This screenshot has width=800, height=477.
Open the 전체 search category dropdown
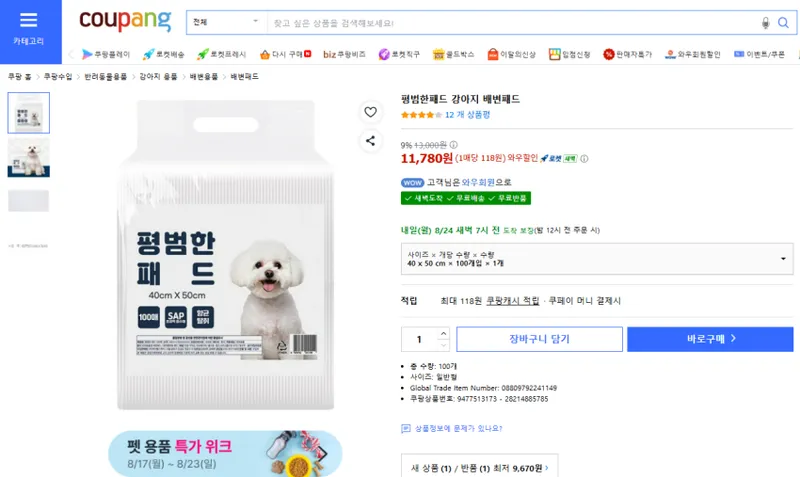coord(227,22)
